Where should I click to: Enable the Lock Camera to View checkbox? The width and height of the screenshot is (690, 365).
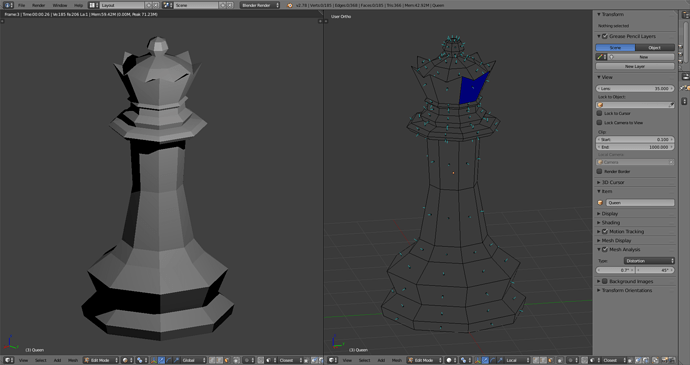point(599,122)
